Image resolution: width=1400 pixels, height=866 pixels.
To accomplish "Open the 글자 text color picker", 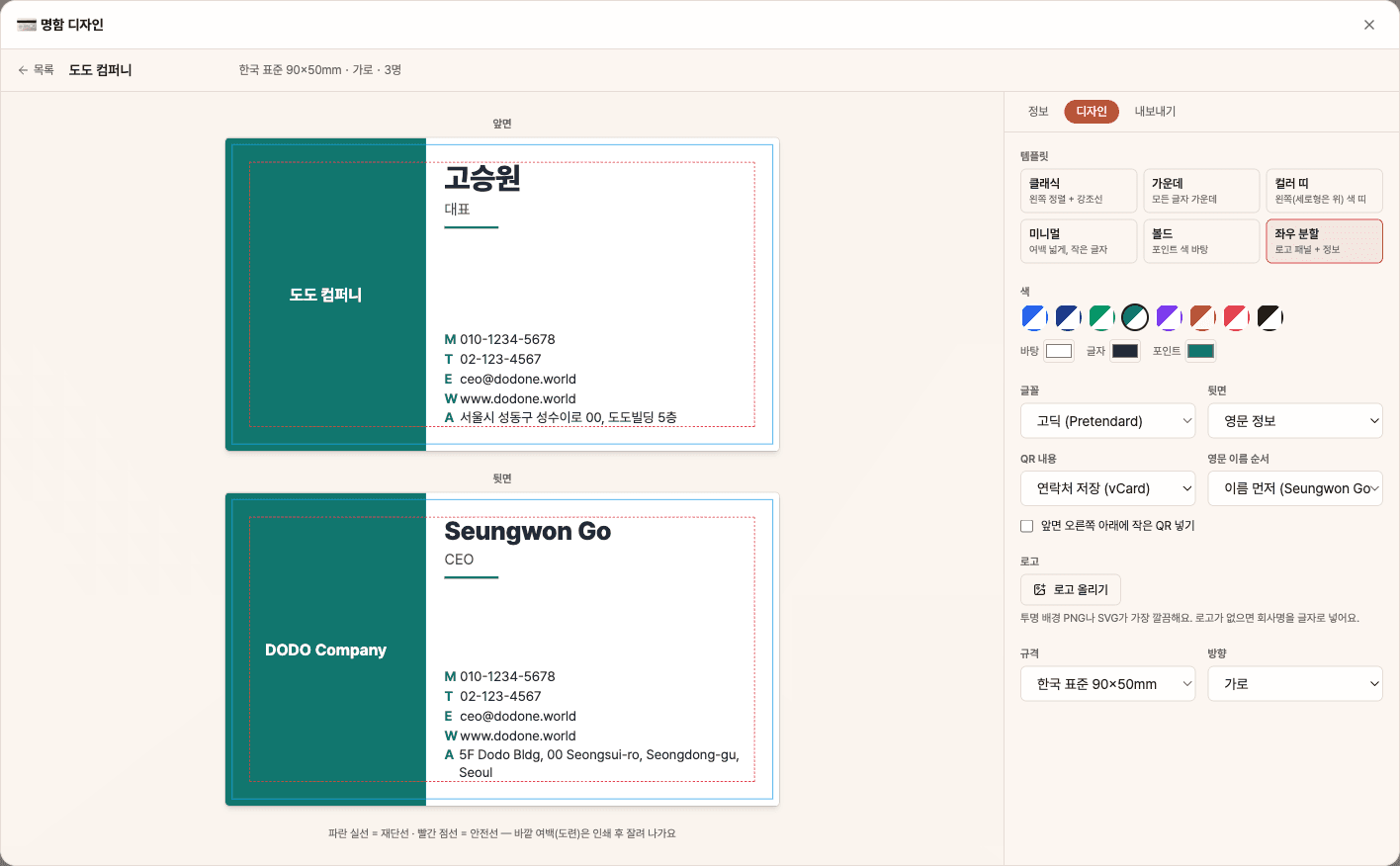I will pyautogui.click(x=1125, y=351).
